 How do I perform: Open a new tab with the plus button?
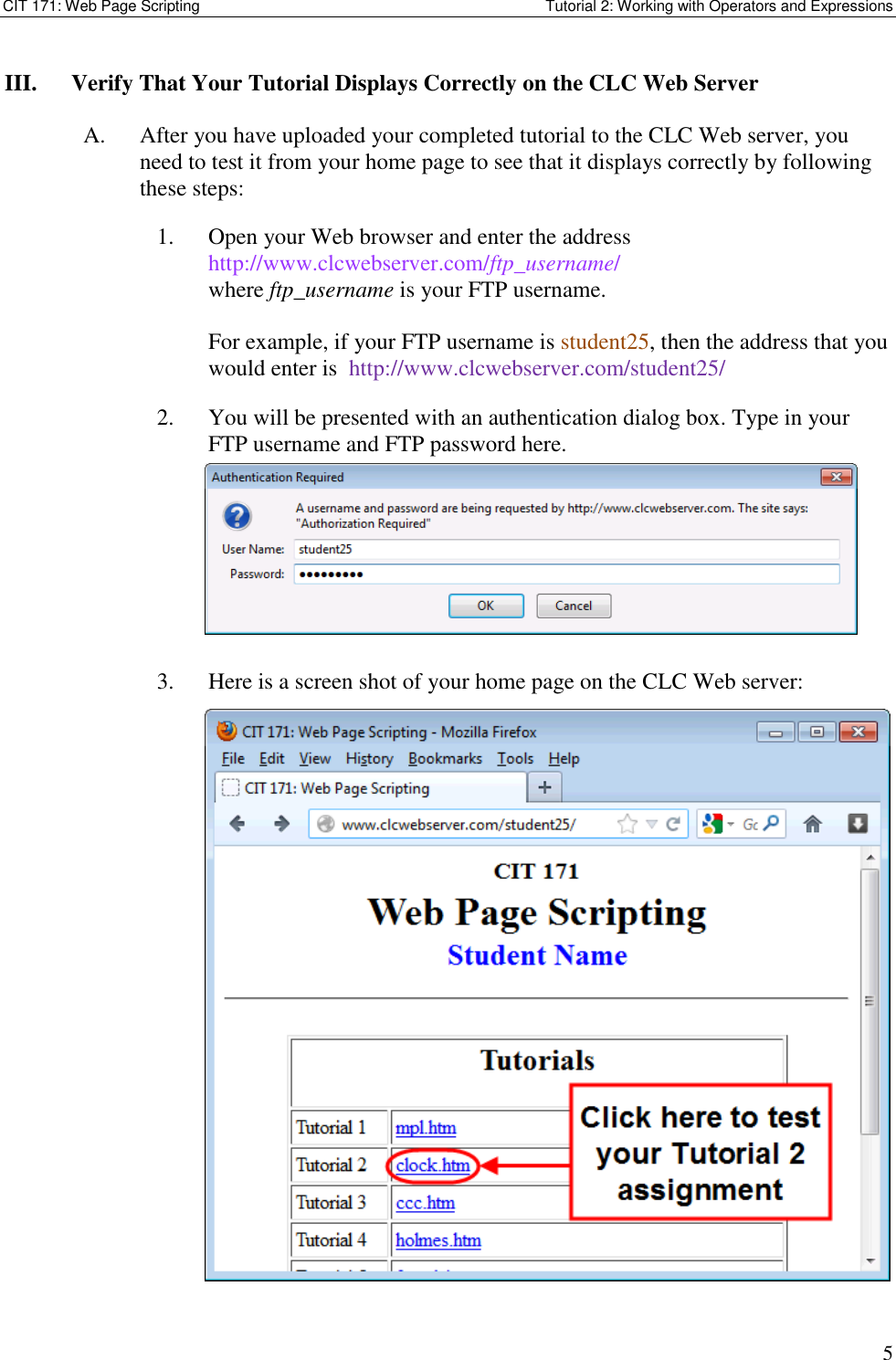point(545,785)
